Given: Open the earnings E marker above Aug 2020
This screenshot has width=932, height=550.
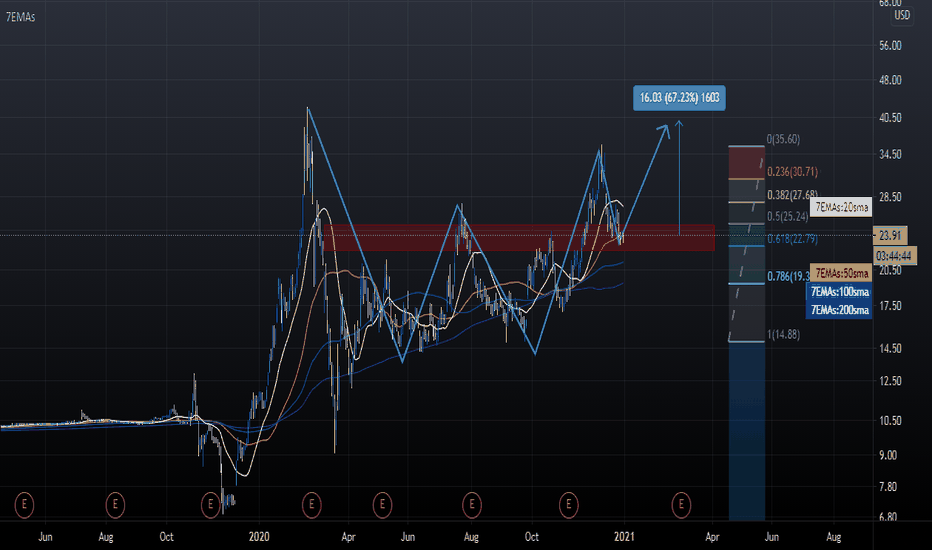Looking at the screenshot, I should click(x=472, y=505).
